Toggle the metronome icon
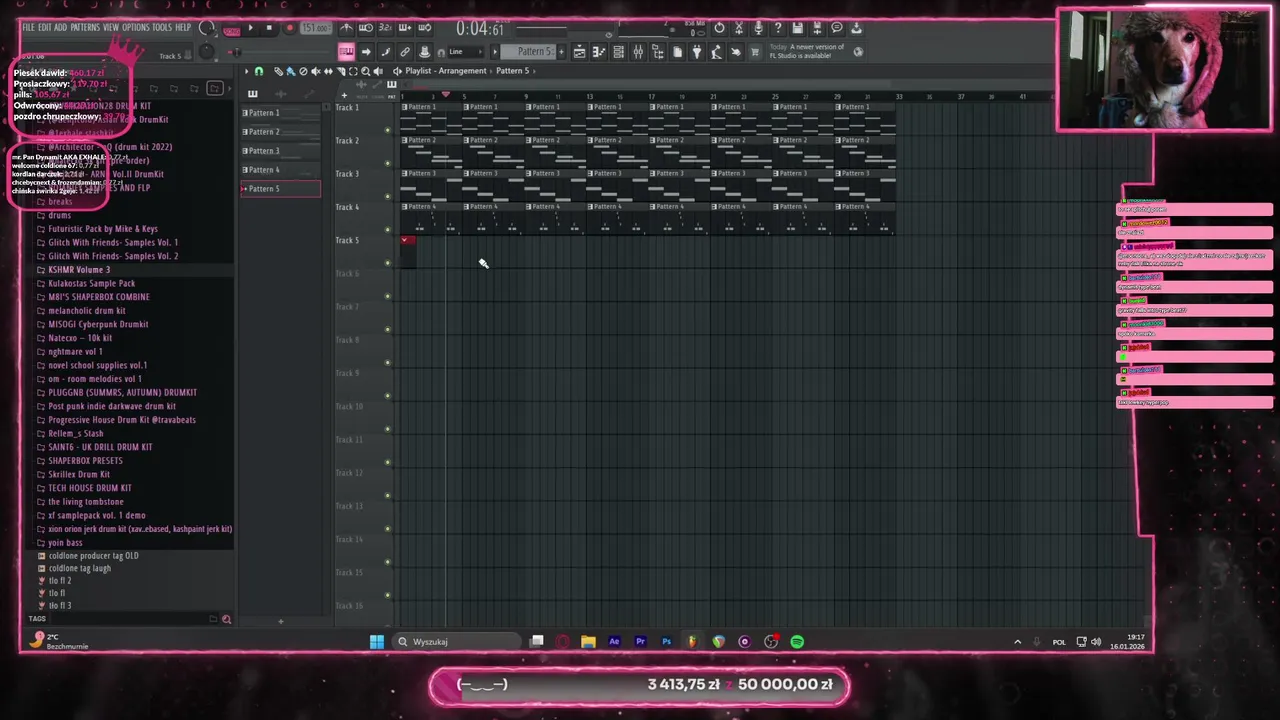Image resolution: width=1280 pixels, height=720 pixels. (346, 27)
